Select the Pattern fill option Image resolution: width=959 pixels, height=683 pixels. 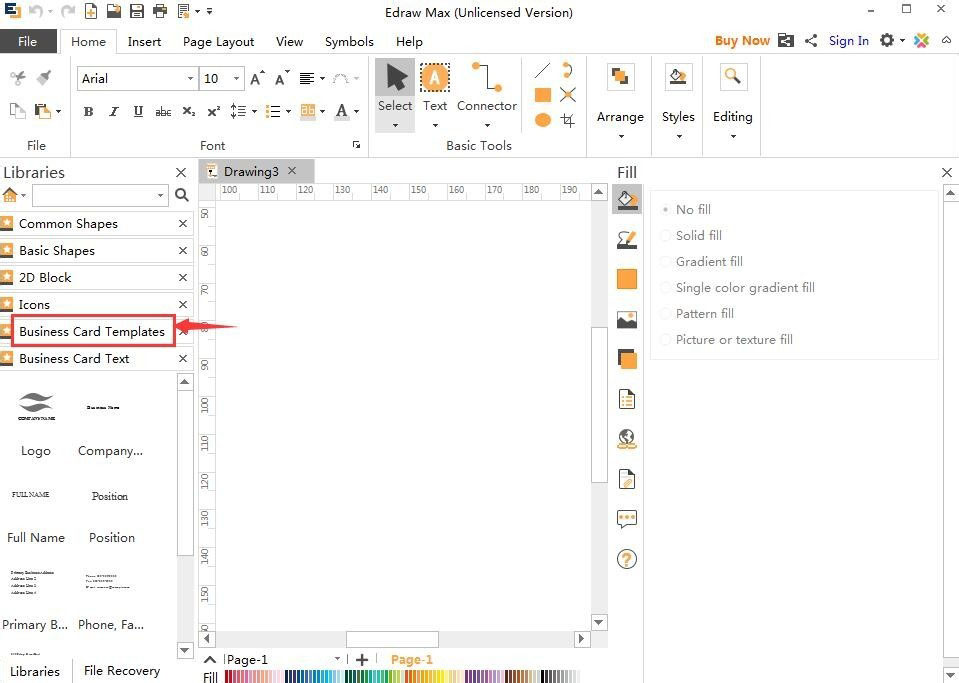pos(666,314)
